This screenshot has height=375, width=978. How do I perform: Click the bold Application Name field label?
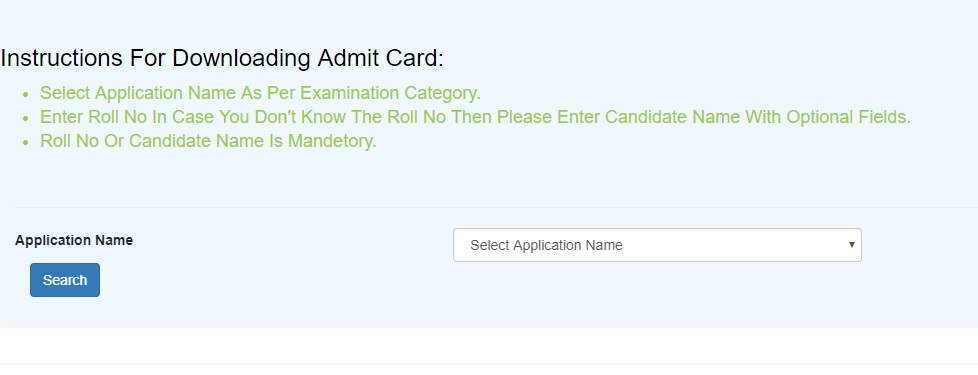coord(74,240)
